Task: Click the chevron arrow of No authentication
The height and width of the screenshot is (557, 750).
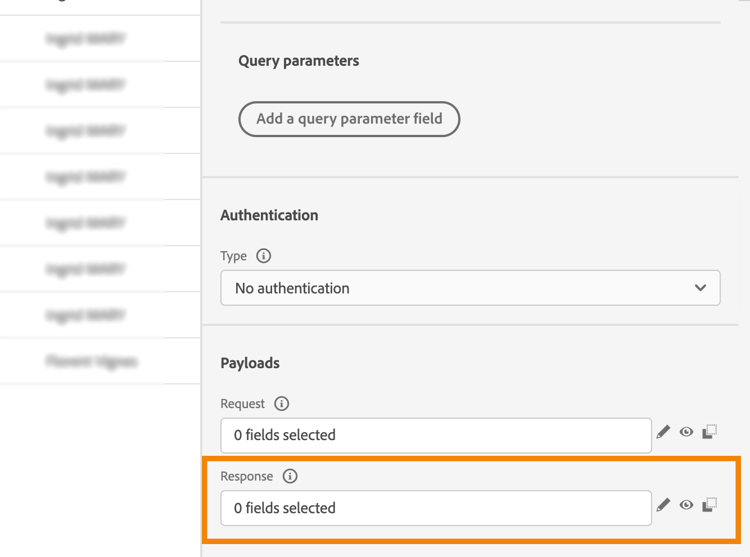Action: pos(700,288)
